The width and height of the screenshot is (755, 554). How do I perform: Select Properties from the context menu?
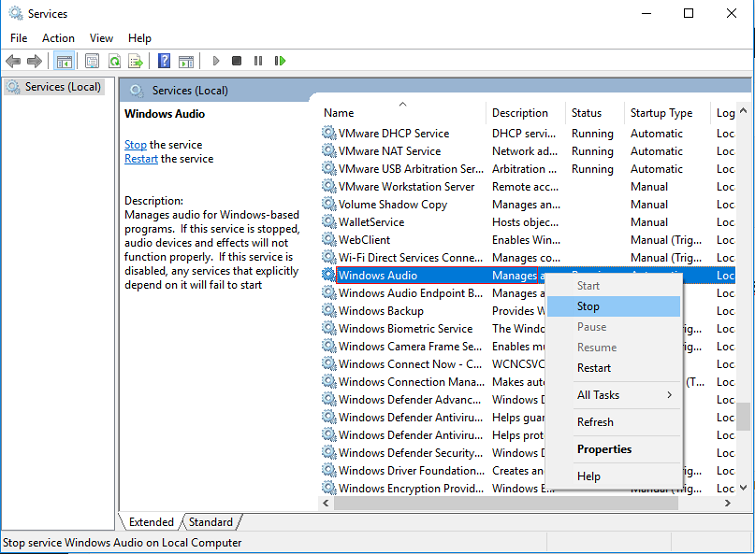604,449
